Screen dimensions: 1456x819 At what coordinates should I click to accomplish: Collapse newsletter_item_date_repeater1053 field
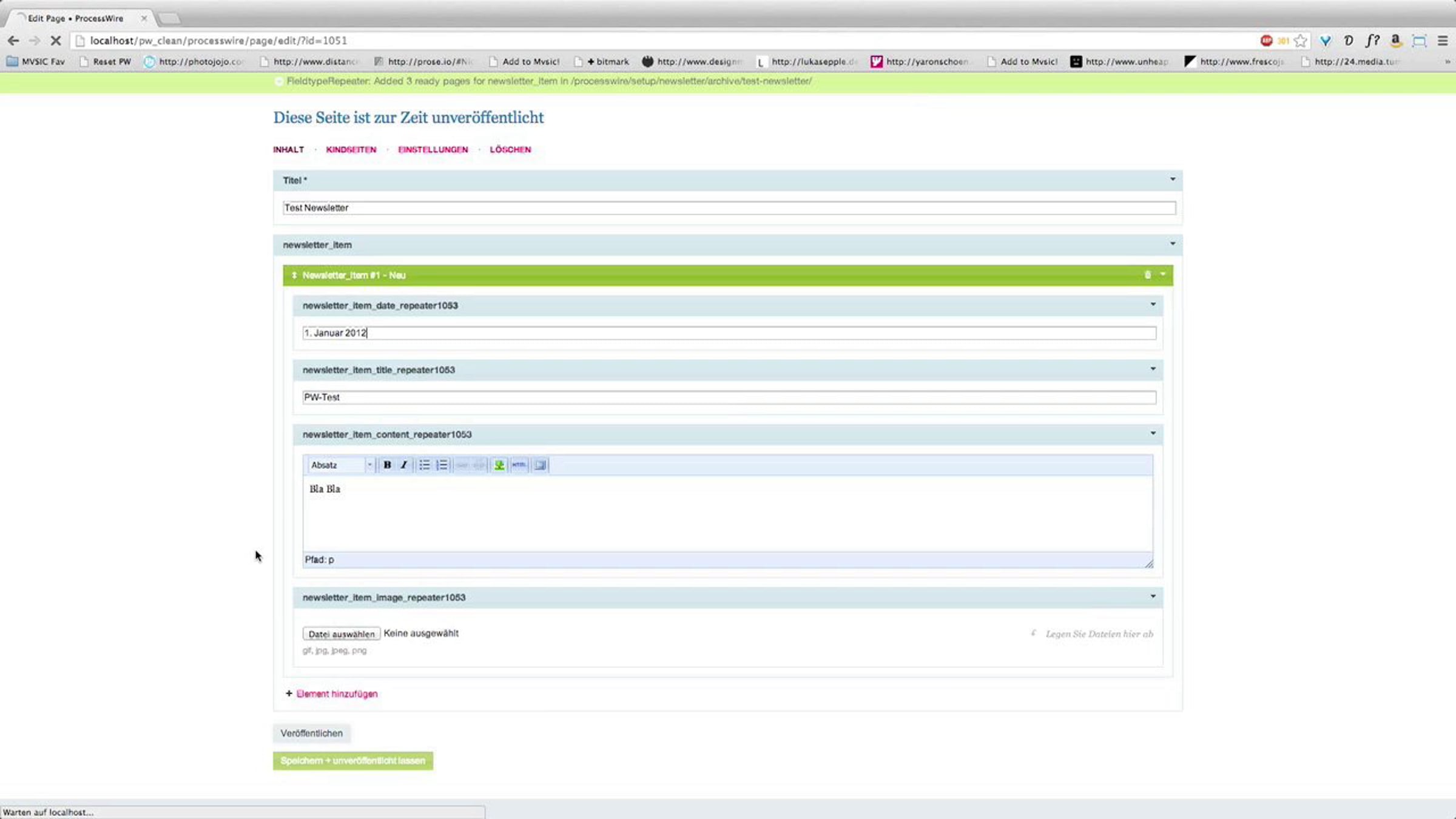pos(1153,304)
